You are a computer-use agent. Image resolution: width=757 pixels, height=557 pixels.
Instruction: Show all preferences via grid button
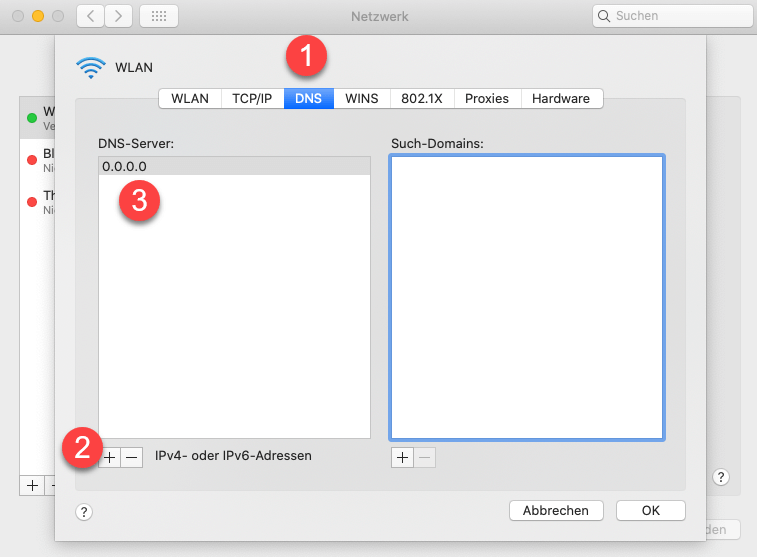click(x=159, y=17)
